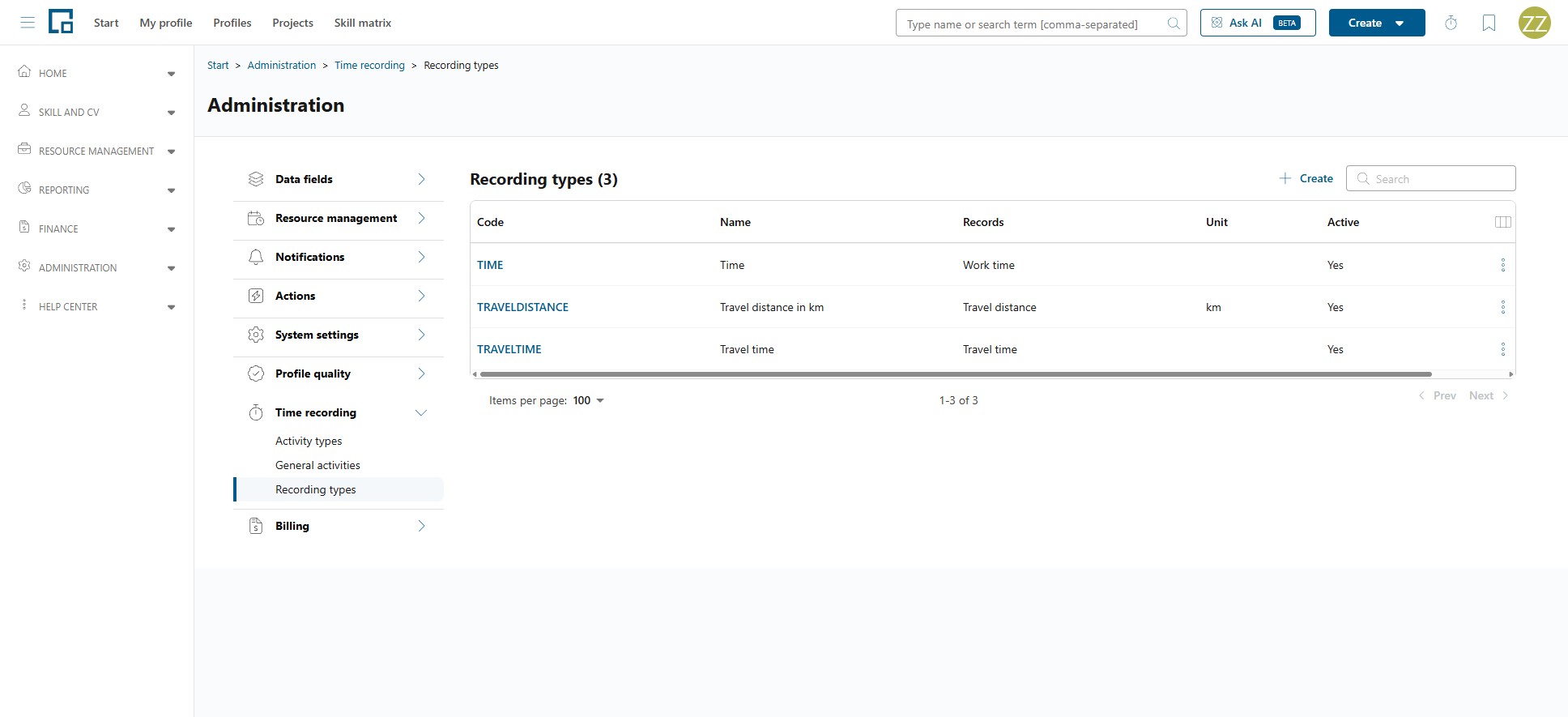Open the TRAVELDISTANCE code link
1568x717 pixels.
tap(522, 307)
